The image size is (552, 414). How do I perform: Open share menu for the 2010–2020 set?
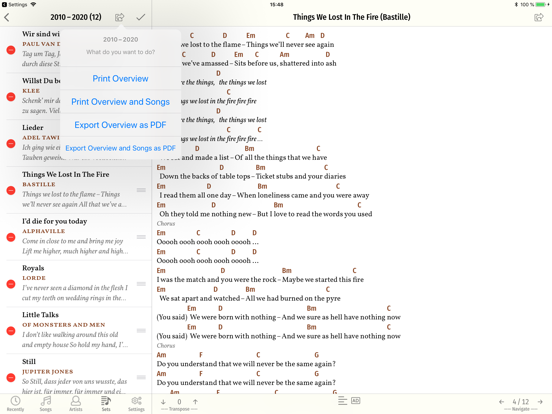coord(120,17)
